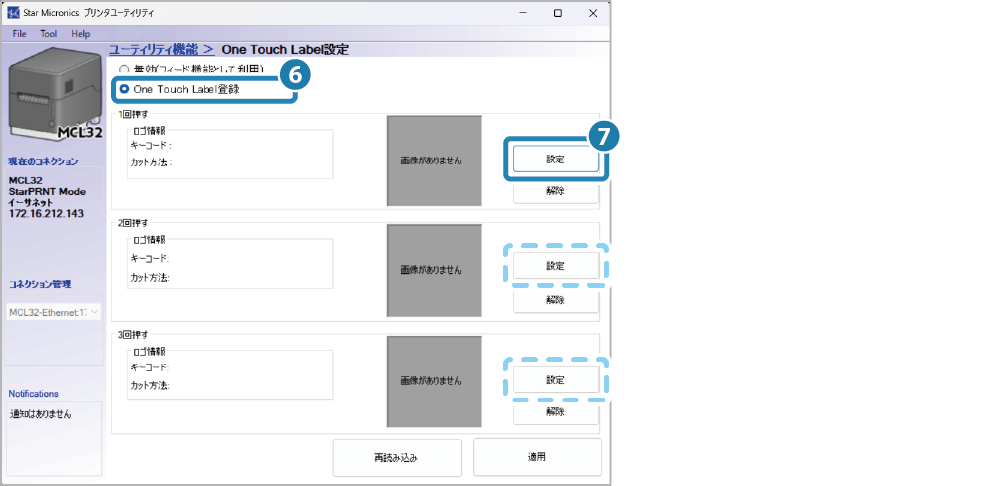Click カット方法 label in 2回押す section

tap(150, 278)
